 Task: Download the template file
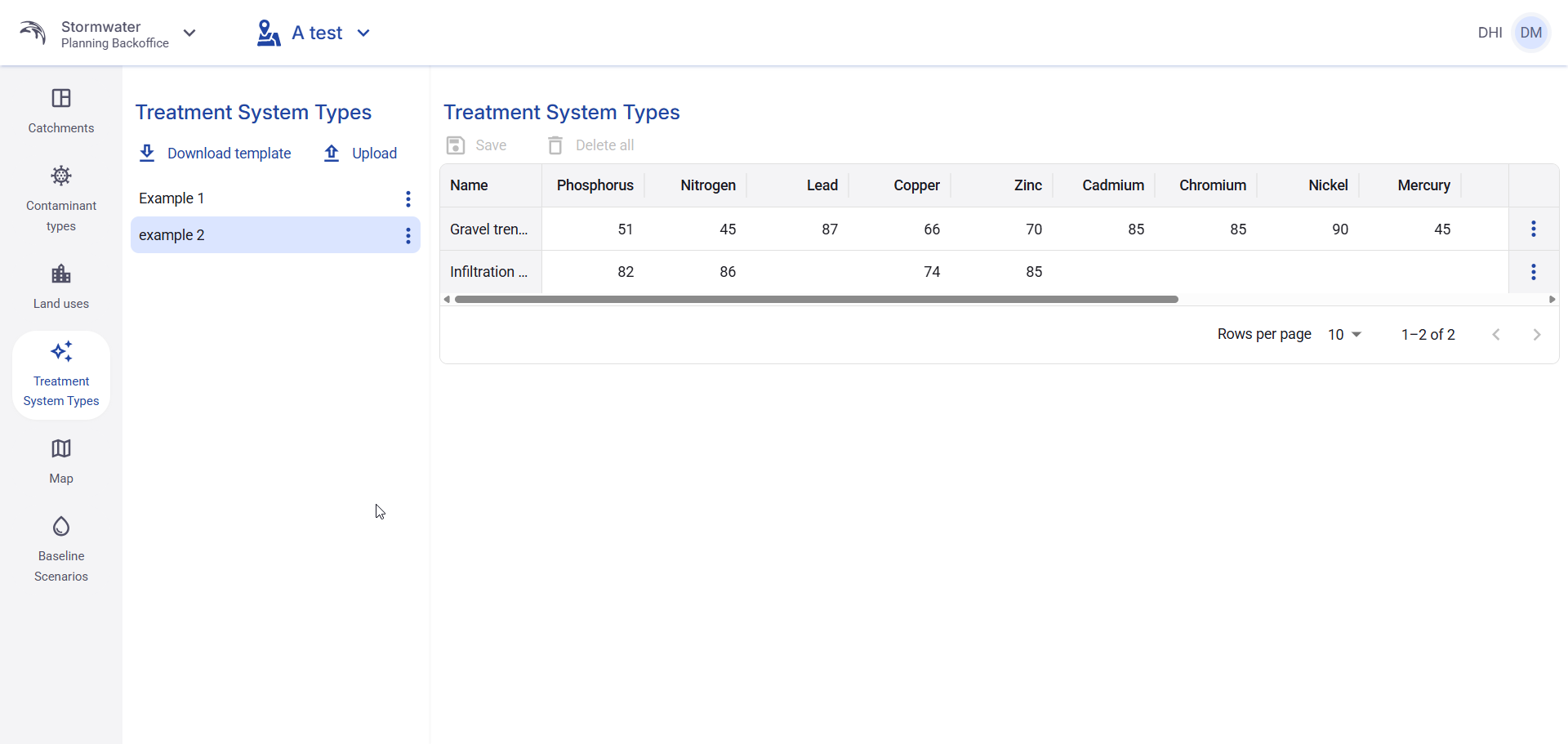[x=215, y=154]
